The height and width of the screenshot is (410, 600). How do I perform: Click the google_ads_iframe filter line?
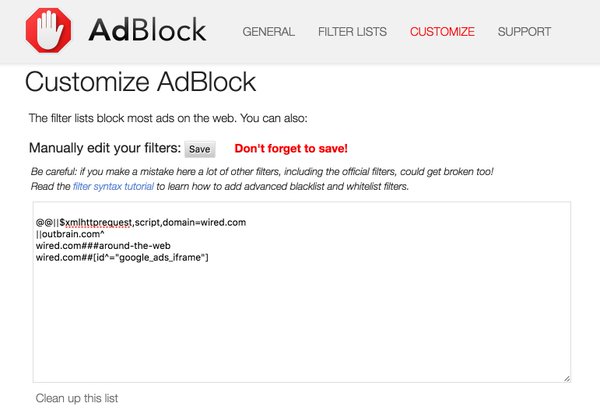click(122, 257)
